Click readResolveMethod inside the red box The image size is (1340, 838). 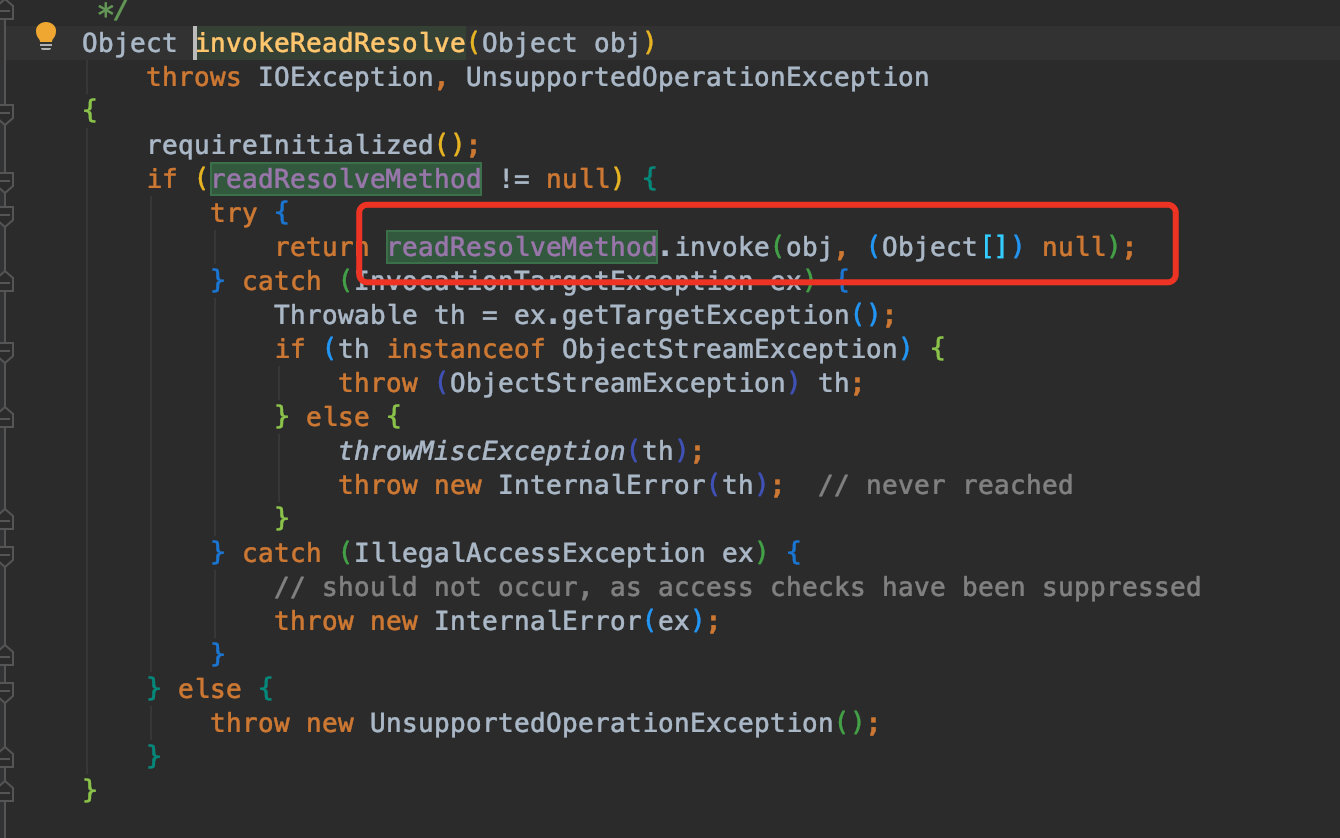click(522, 247)
